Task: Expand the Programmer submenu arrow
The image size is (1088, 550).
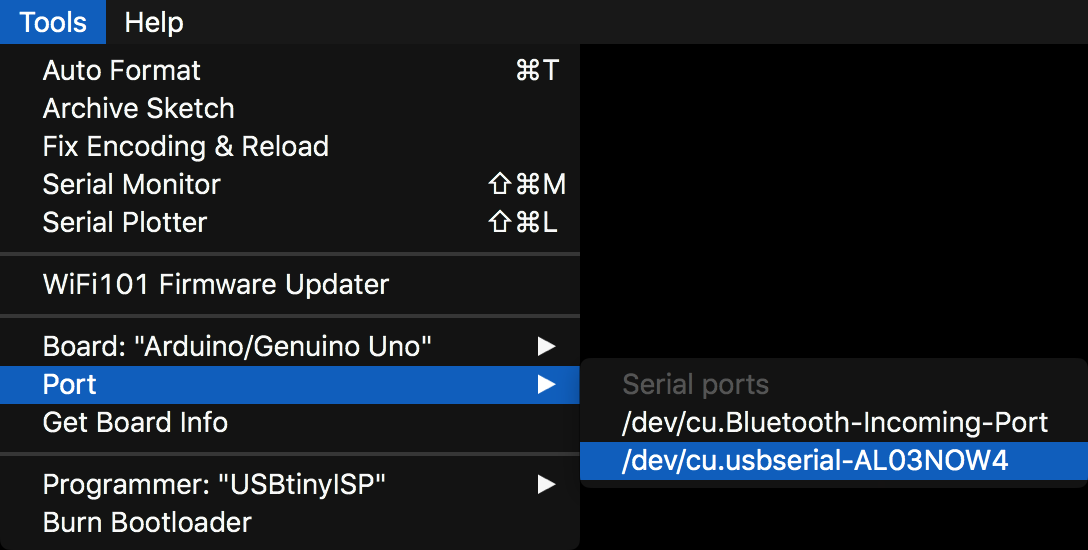Action: point(545,485)
